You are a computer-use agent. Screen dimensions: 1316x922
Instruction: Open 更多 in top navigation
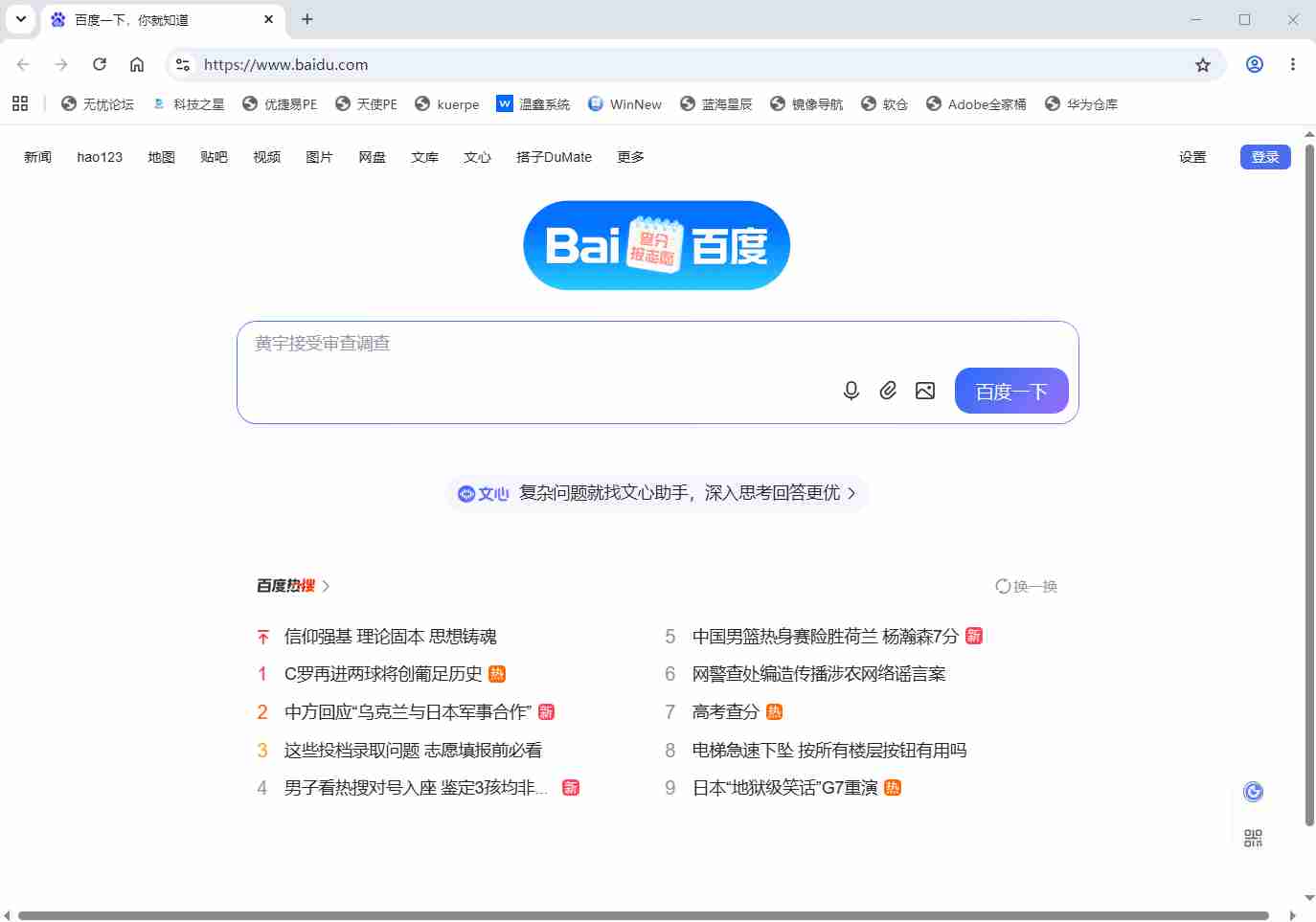pyautogui.click(x=630, y=157)
